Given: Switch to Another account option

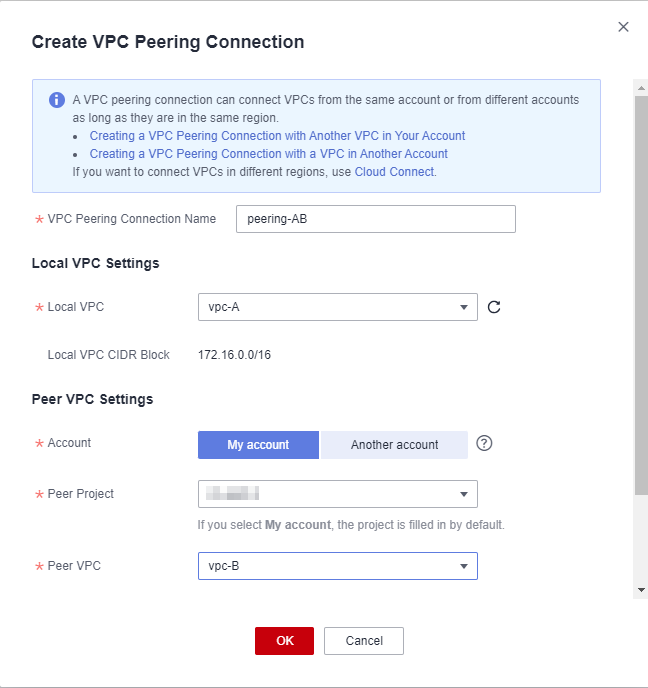Looking at the screenshot, I should (x=394, y=445).
